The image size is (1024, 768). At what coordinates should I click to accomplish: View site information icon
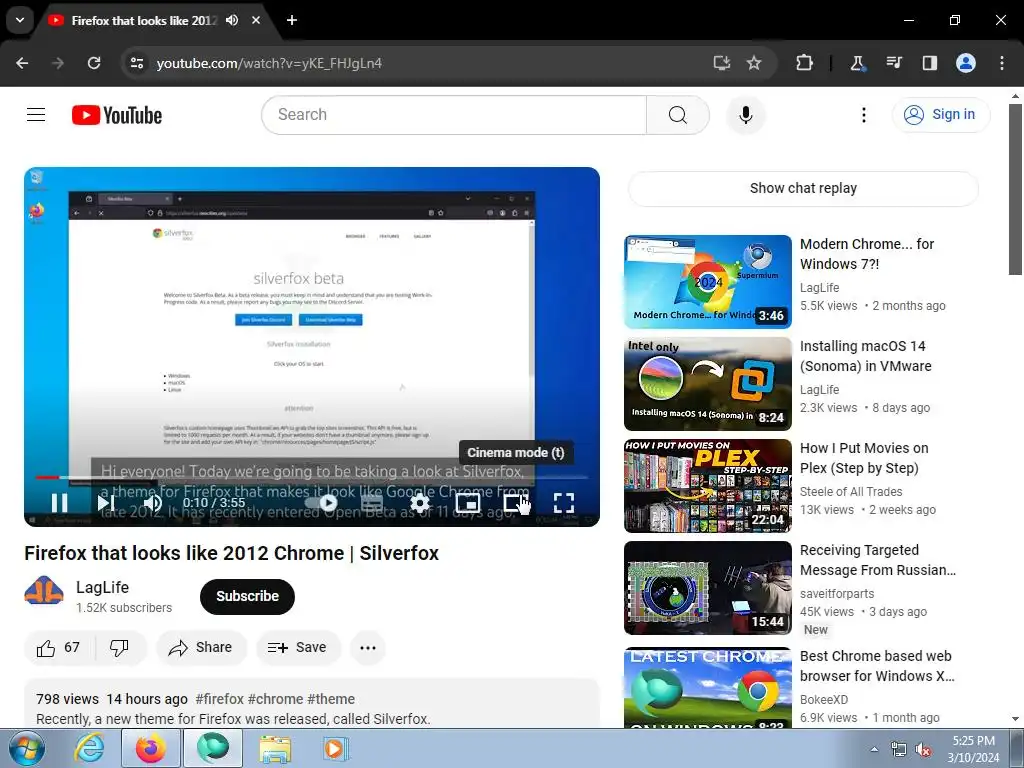click(136, 63)
